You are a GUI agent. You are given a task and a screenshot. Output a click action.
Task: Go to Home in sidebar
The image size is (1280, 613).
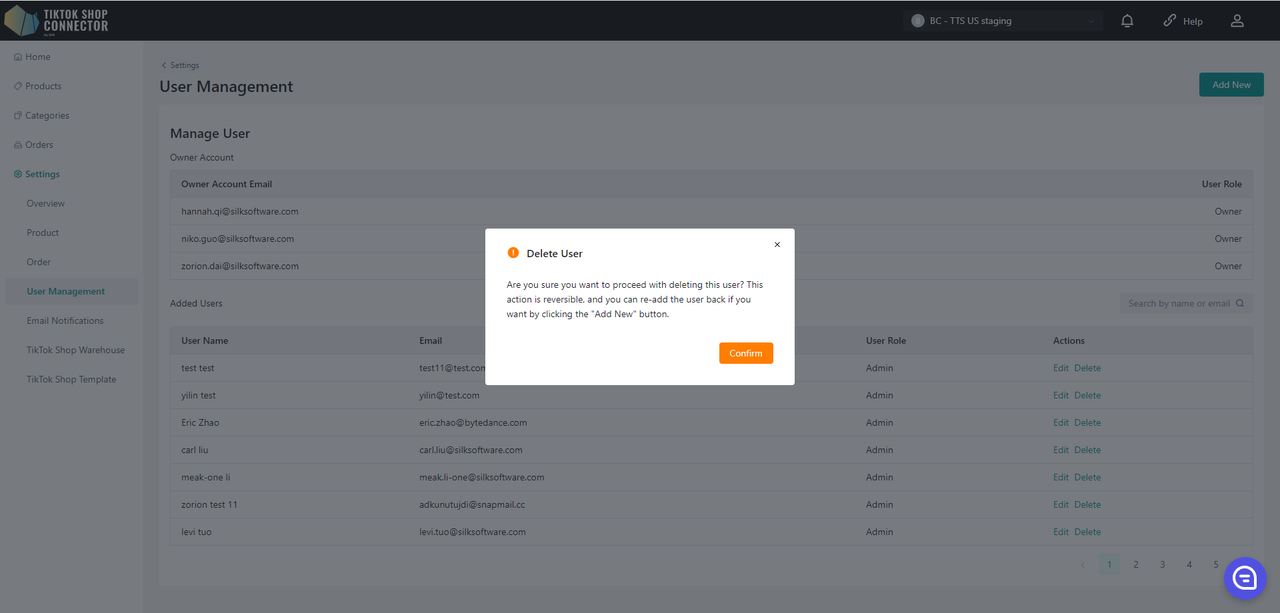pyautogui.click(x=38, y=57)
